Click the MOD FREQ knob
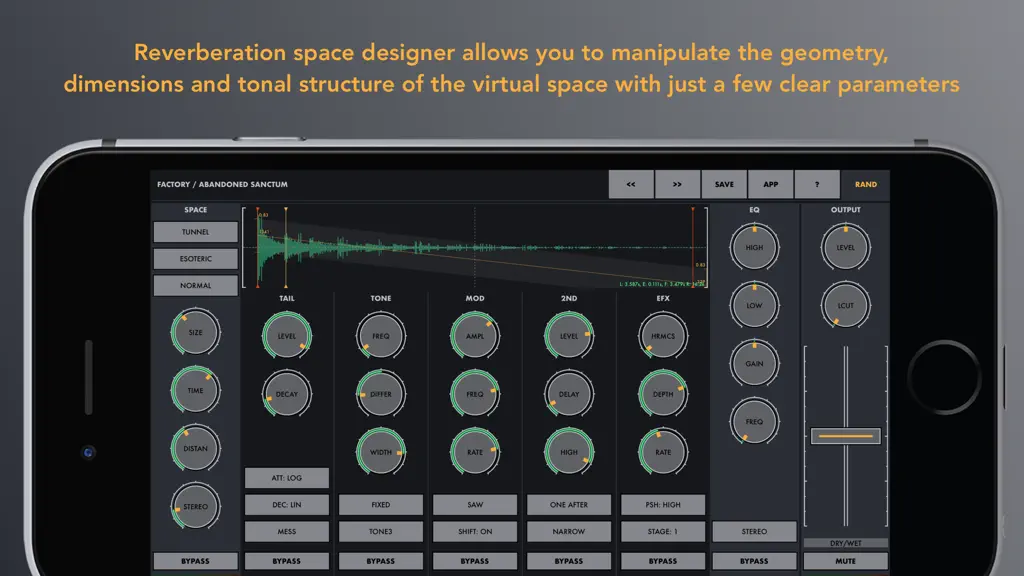 475,394
